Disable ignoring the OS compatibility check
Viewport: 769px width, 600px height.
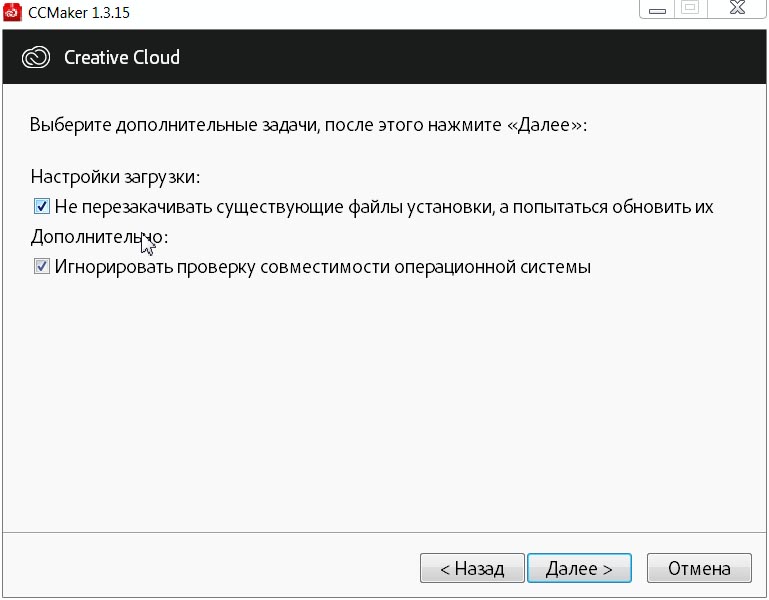(42, 267)
